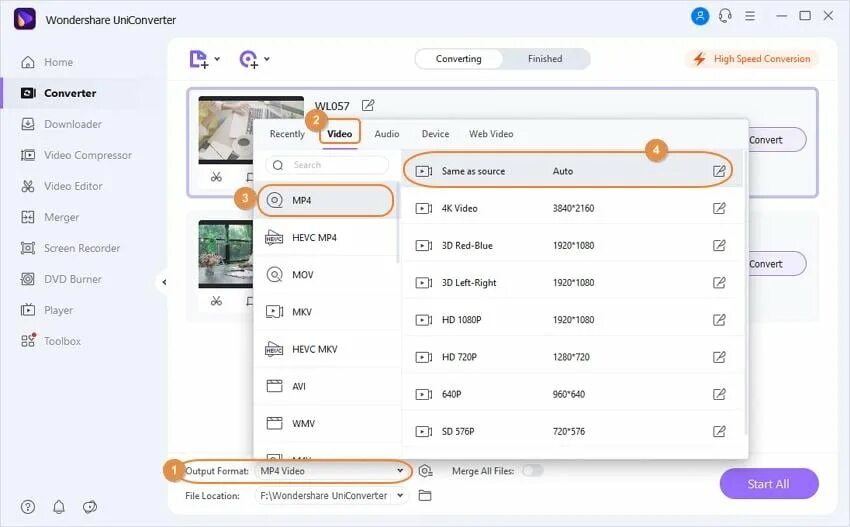Choose MOV format from list
Image resolution: width=850 pixels, height=527 pixels.
[326, 275]
